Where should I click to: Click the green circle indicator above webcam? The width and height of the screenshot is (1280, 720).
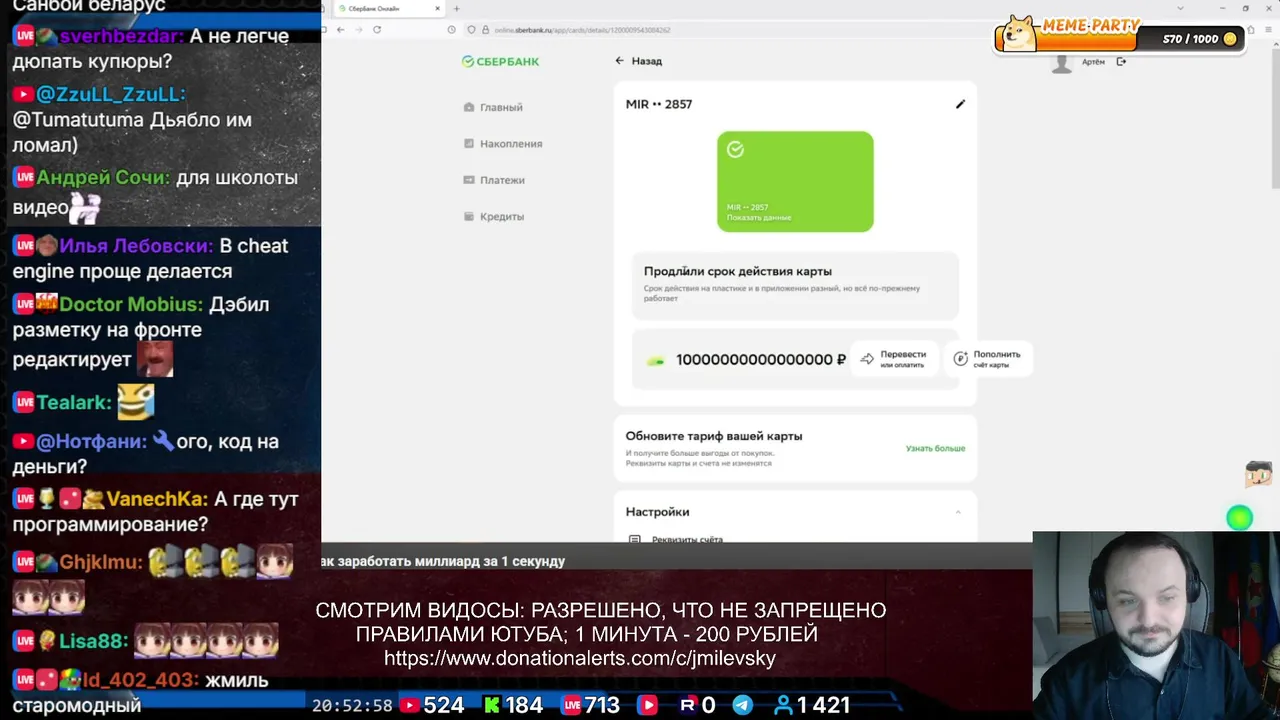(1239, 518)
